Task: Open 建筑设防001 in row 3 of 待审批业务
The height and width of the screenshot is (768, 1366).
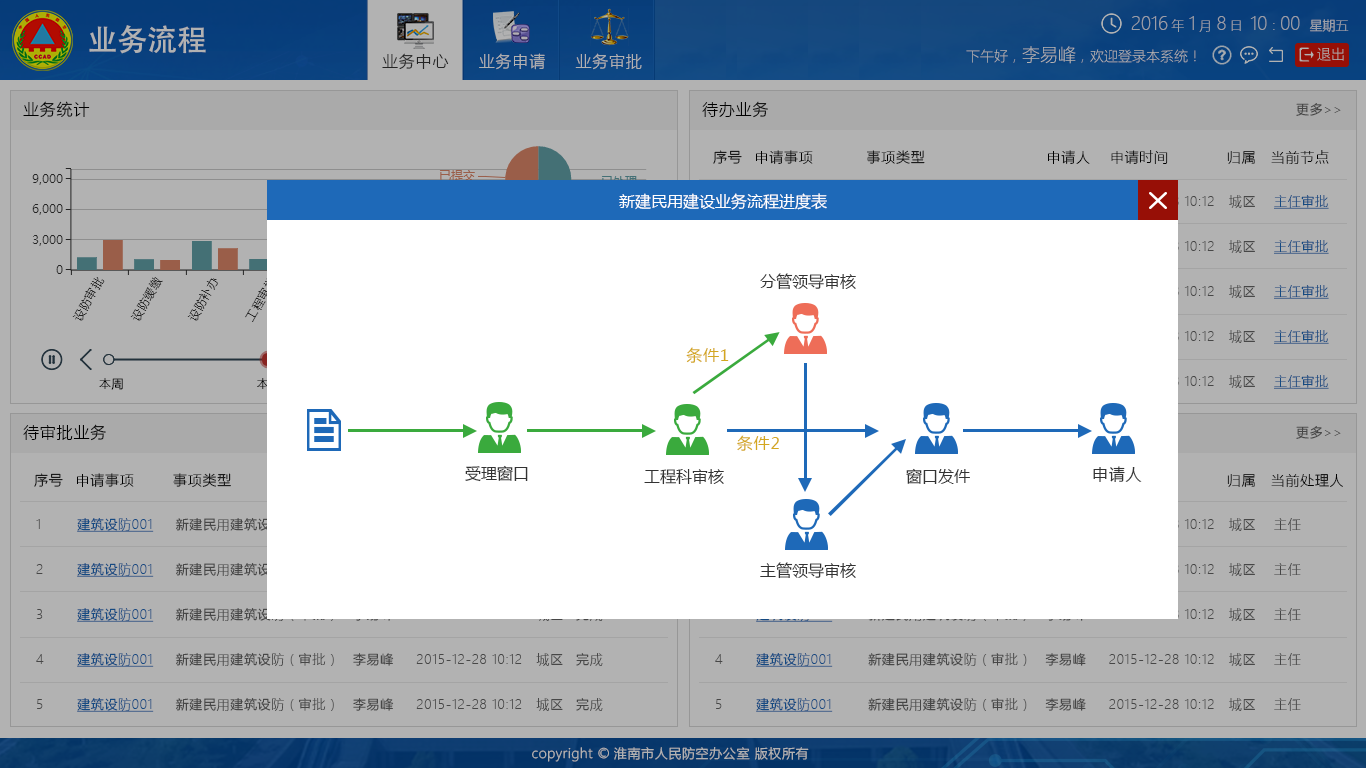Action: (115, 614)
